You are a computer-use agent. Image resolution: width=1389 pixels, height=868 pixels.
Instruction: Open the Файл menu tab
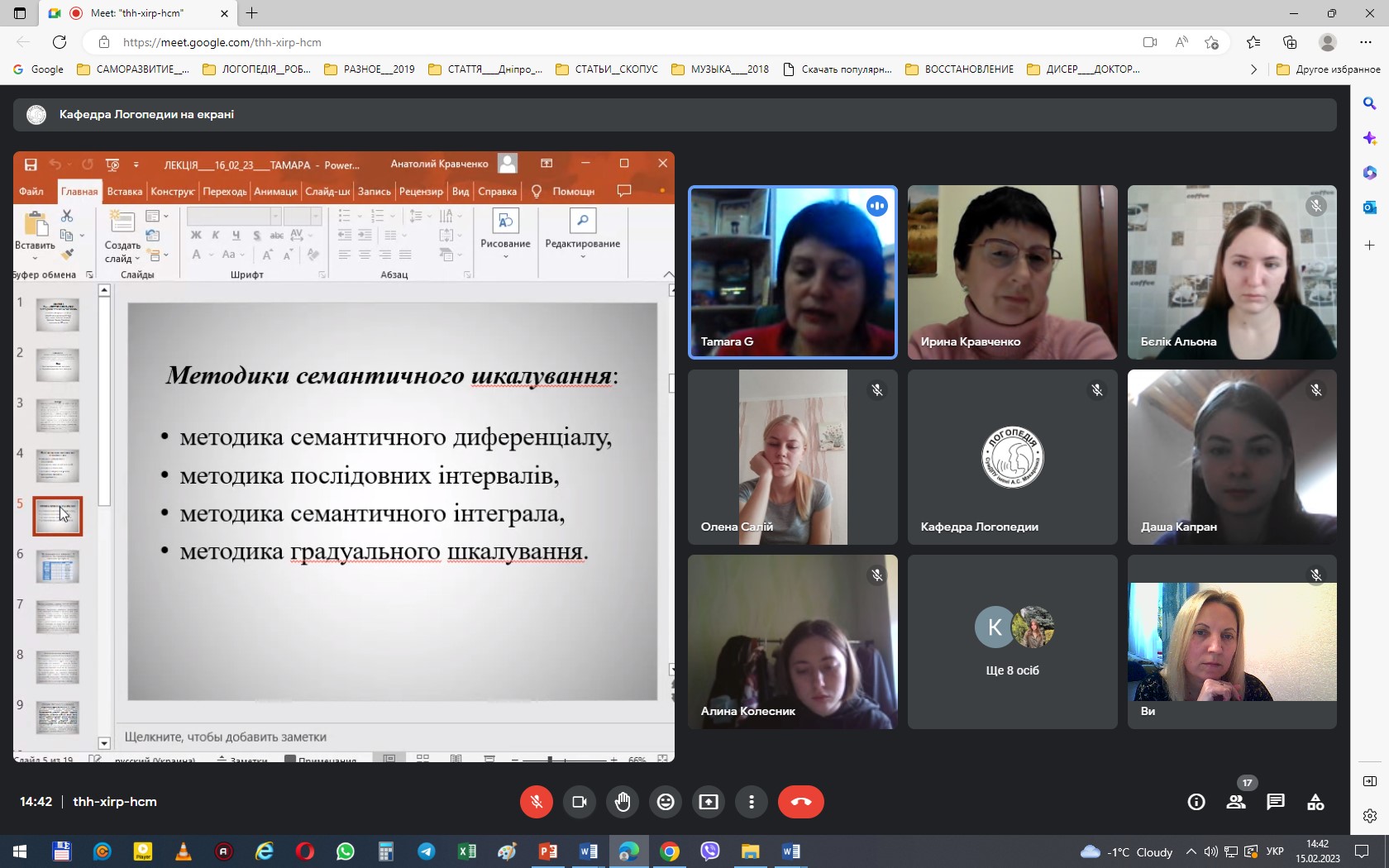[x=31, y=191]
